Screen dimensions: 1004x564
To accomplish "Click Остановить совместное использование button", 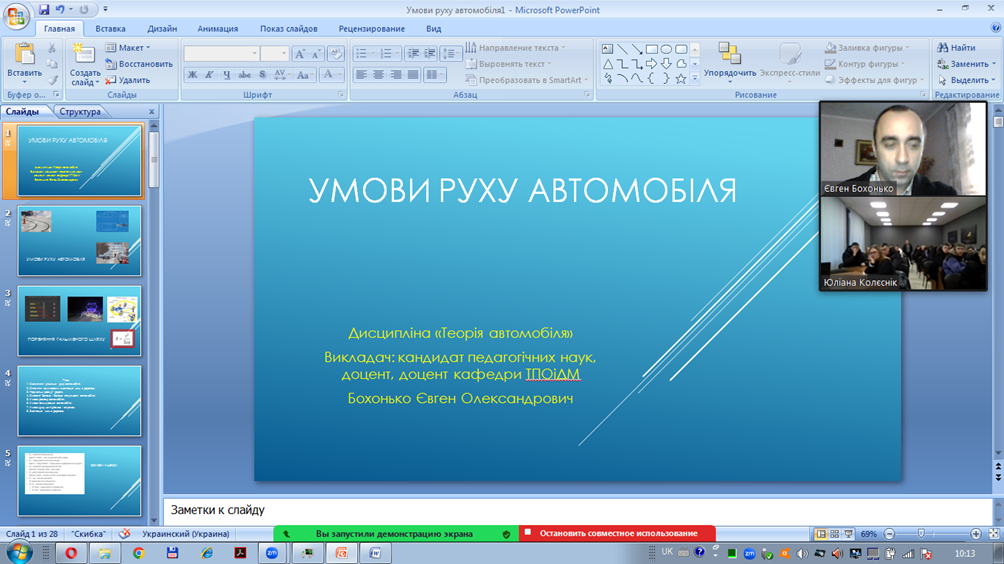I will [x=617, y=534].
